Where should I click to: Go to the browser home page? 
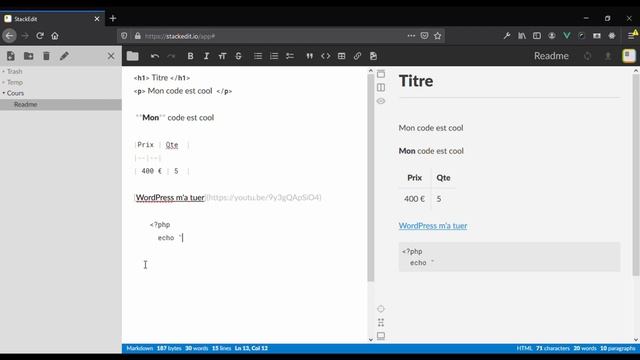coord(55,36)
